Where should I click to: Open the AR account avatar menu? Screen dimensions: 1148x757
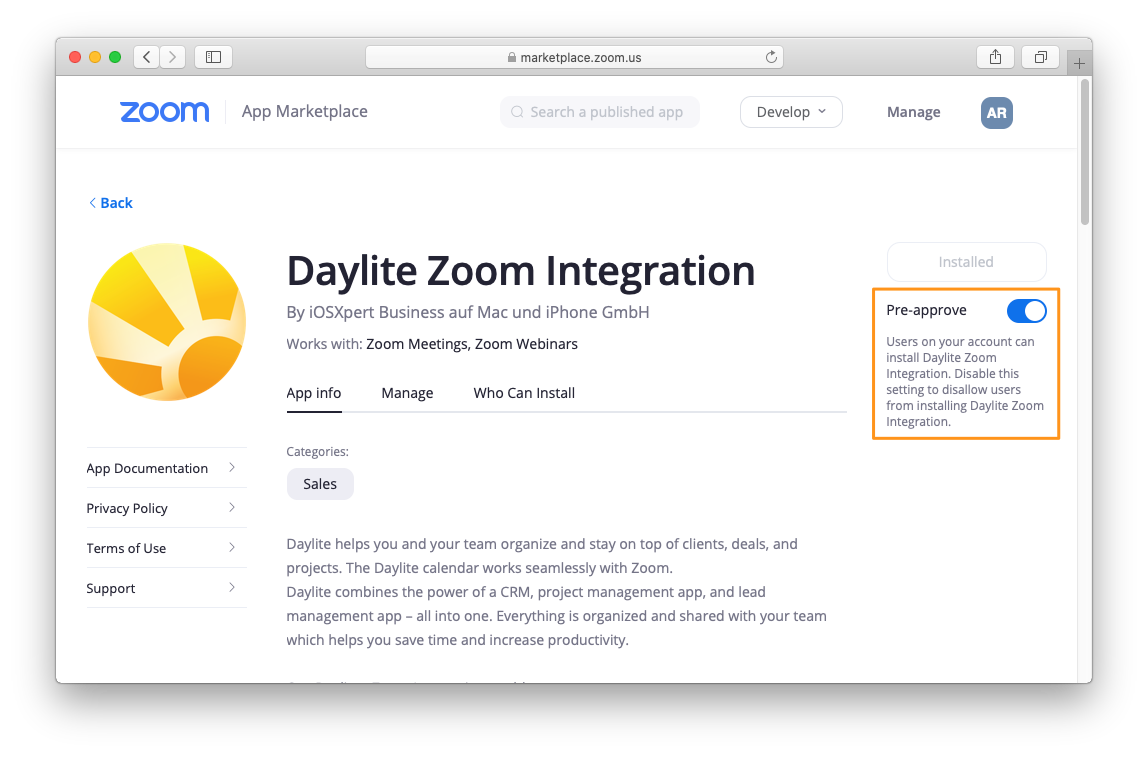tap(996, 113)
